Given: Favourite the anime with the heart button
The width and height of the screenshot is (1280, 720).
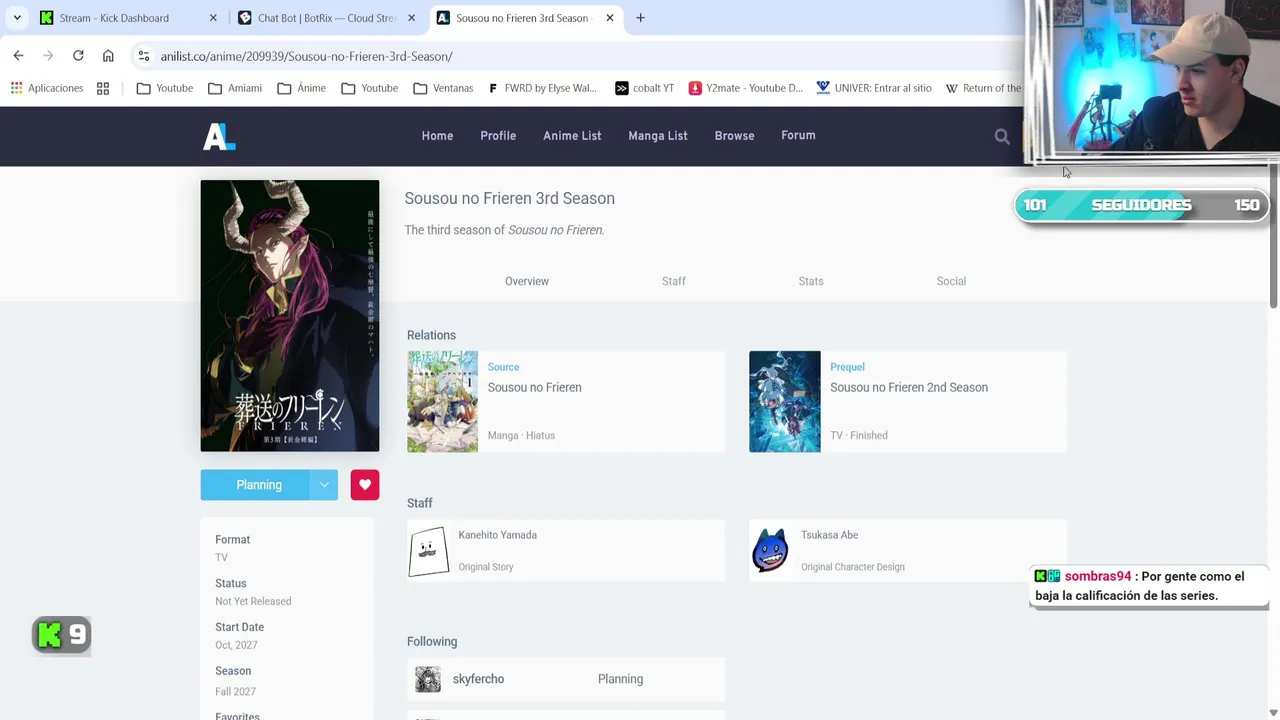Looking at the screenshot, I should pyautogui.click(x=365, y=485).
